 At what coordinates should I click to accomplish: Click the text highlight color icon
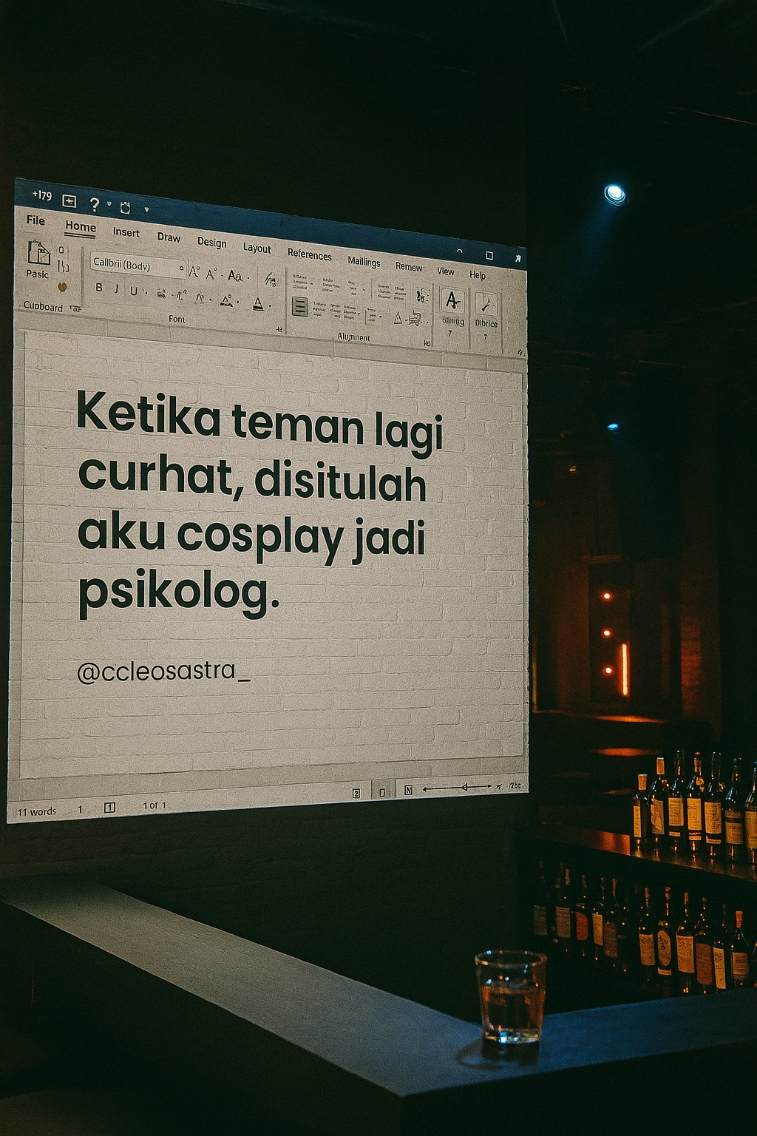pyautogui.click(x=227, y=301)
